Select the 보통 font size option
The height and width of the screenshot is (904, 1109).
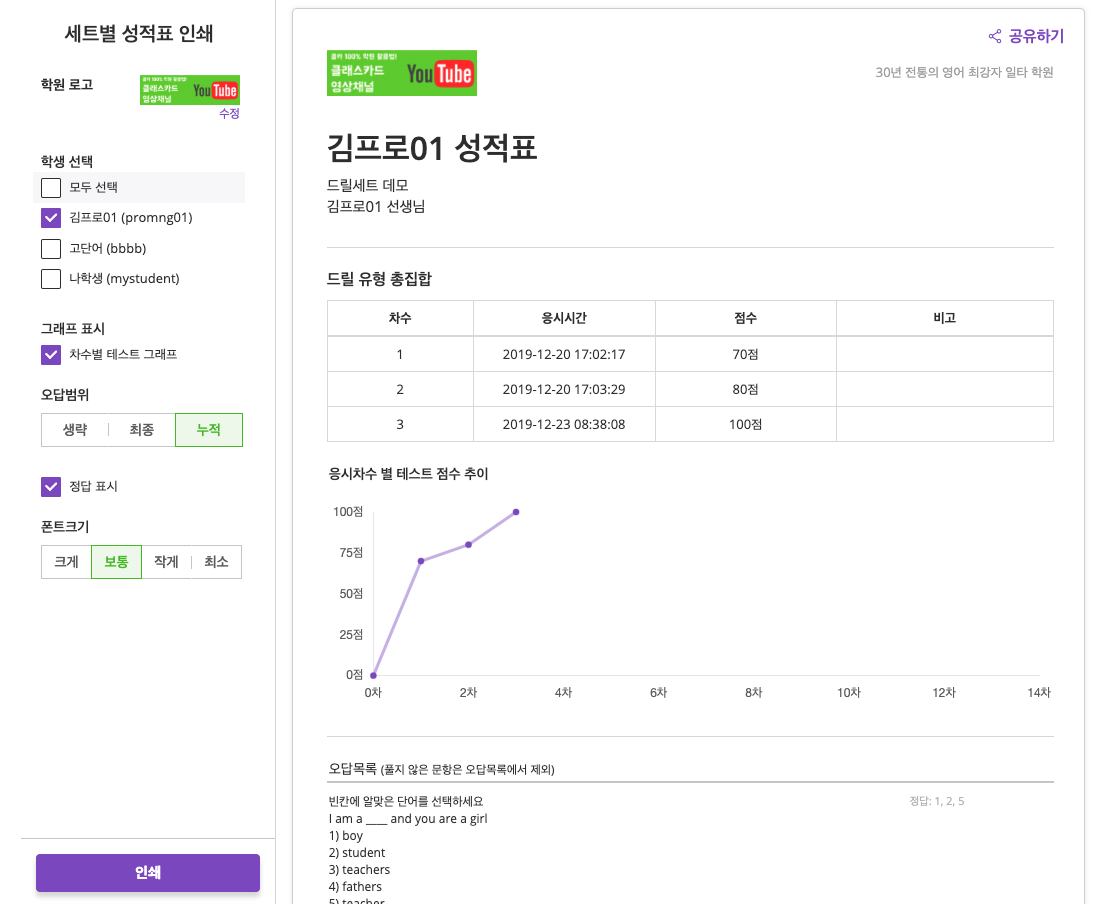pyautogui.click(x=116, y=562)
